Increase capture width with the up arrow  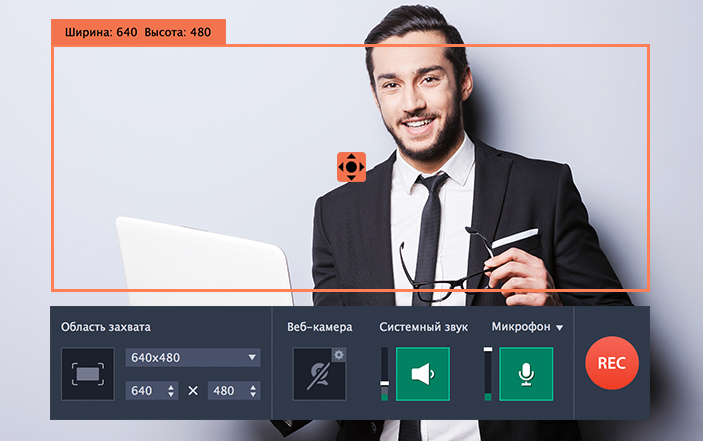coord(171,386)
